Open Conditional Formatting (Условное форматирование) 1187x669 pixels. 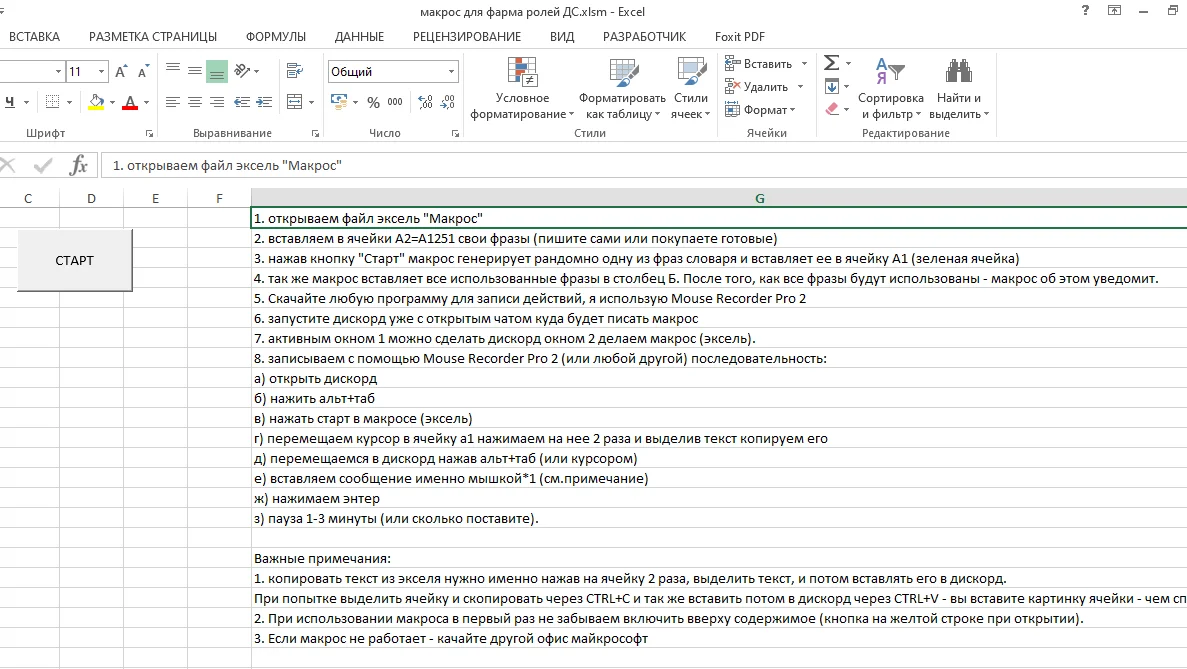522,88
